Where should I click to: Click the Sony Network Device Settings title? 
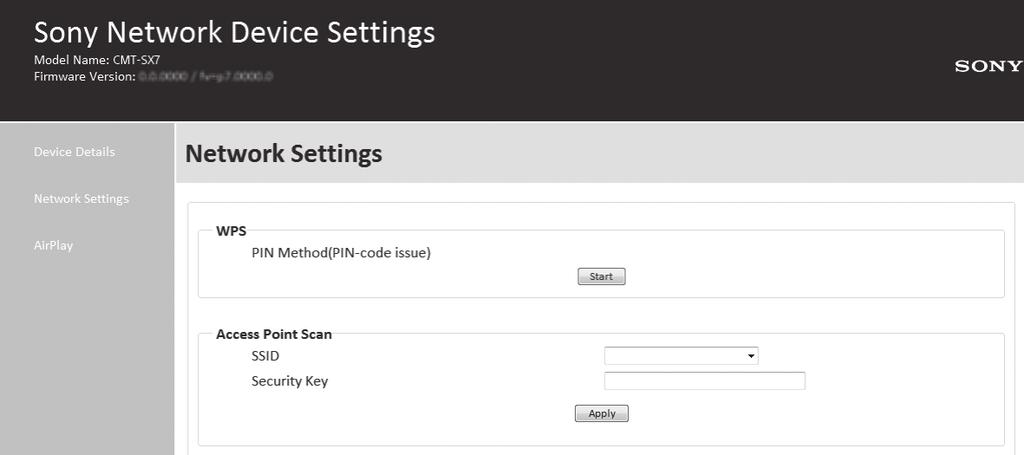coord(234,33)
